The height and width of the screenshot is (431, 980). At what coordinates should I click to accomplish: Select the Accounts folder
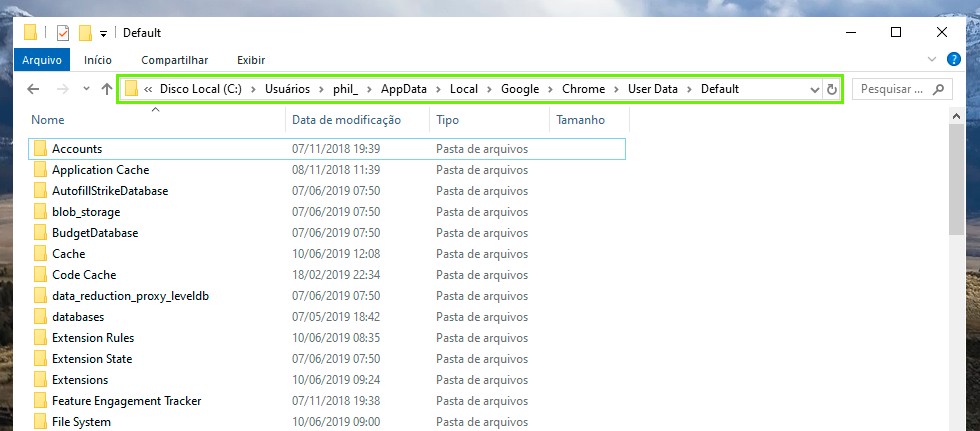tap(327, 149)
